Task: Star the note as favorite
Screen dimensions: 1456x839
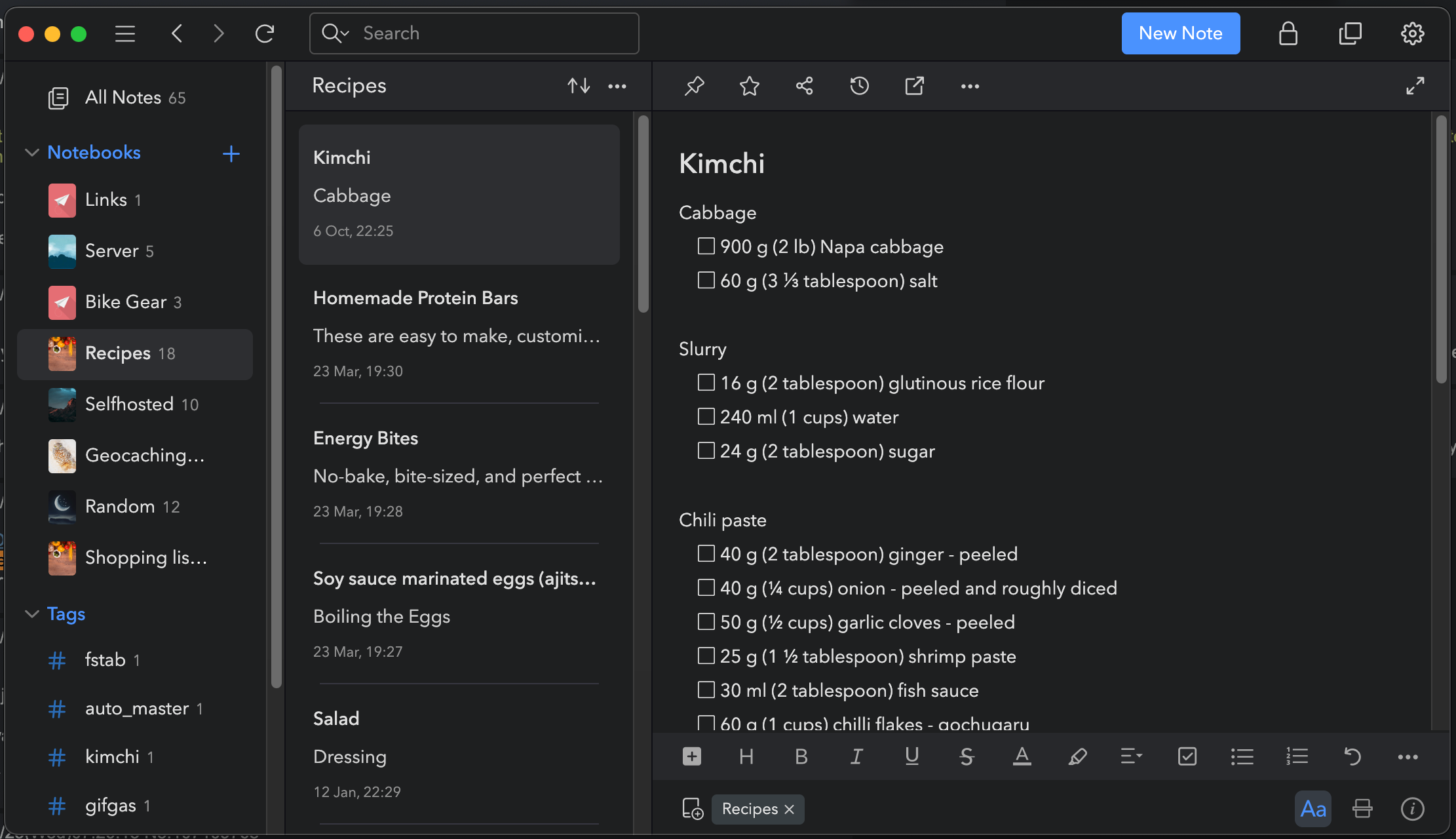Action: point(750,86)
